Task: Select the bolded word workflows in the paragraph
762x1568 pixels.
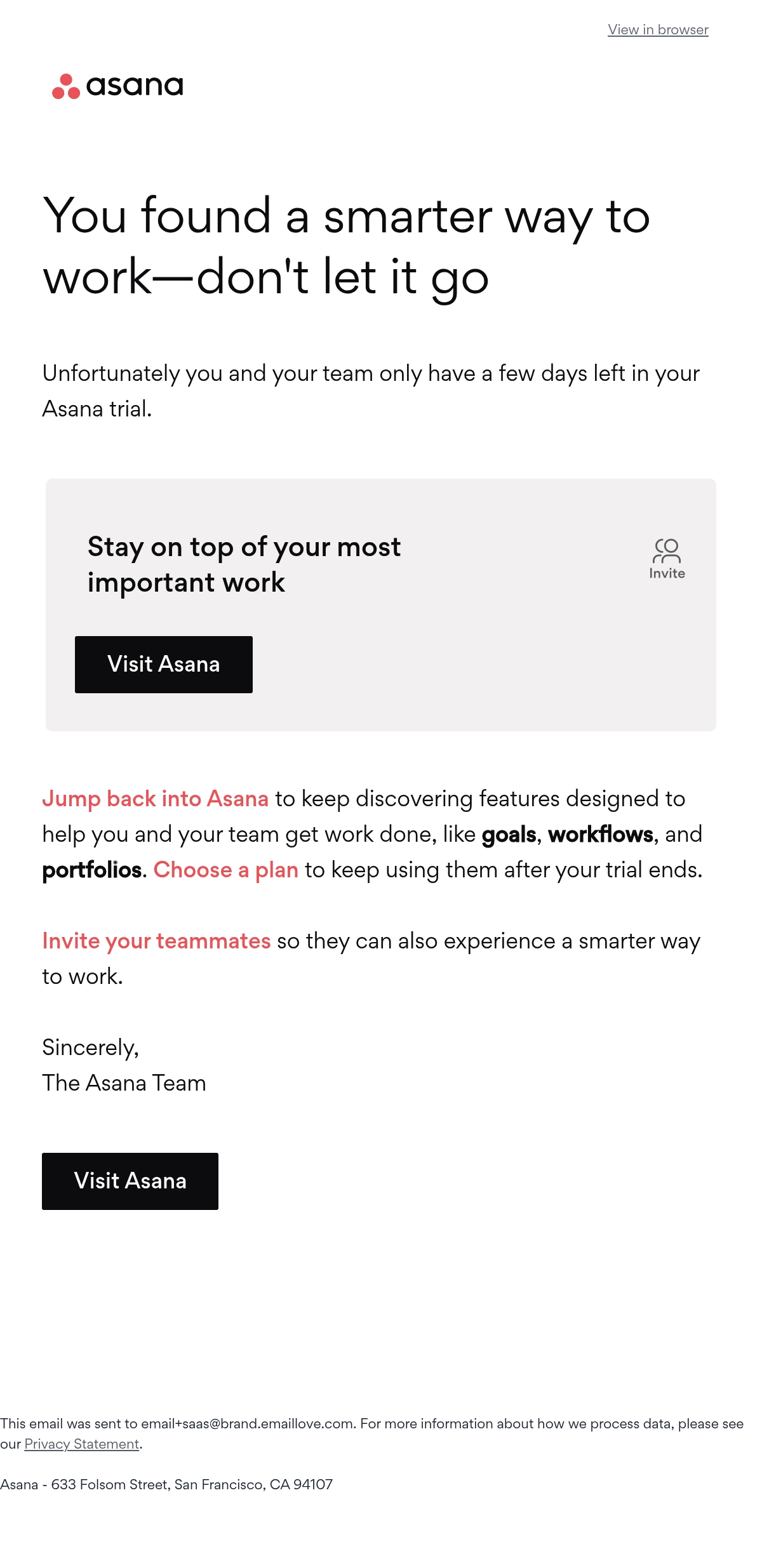Action: tap(601, 834)
